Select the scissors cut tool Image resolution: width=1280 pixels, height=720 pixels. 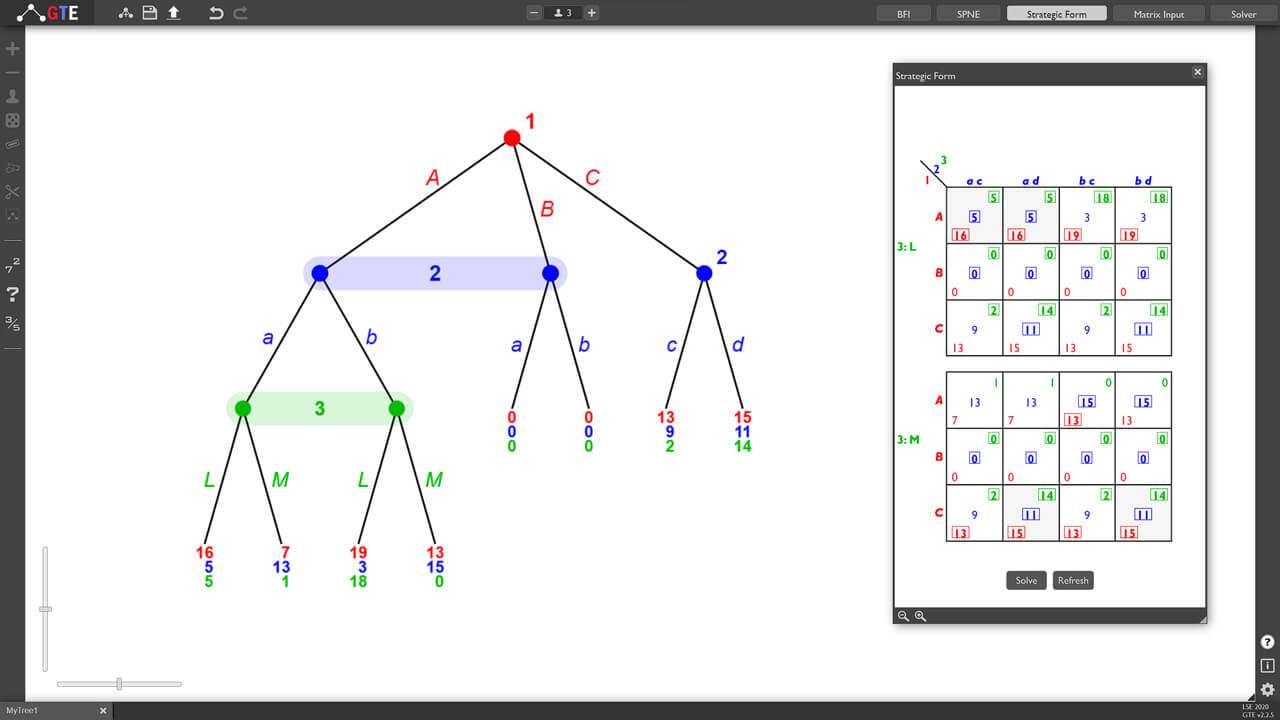(13, 192)
